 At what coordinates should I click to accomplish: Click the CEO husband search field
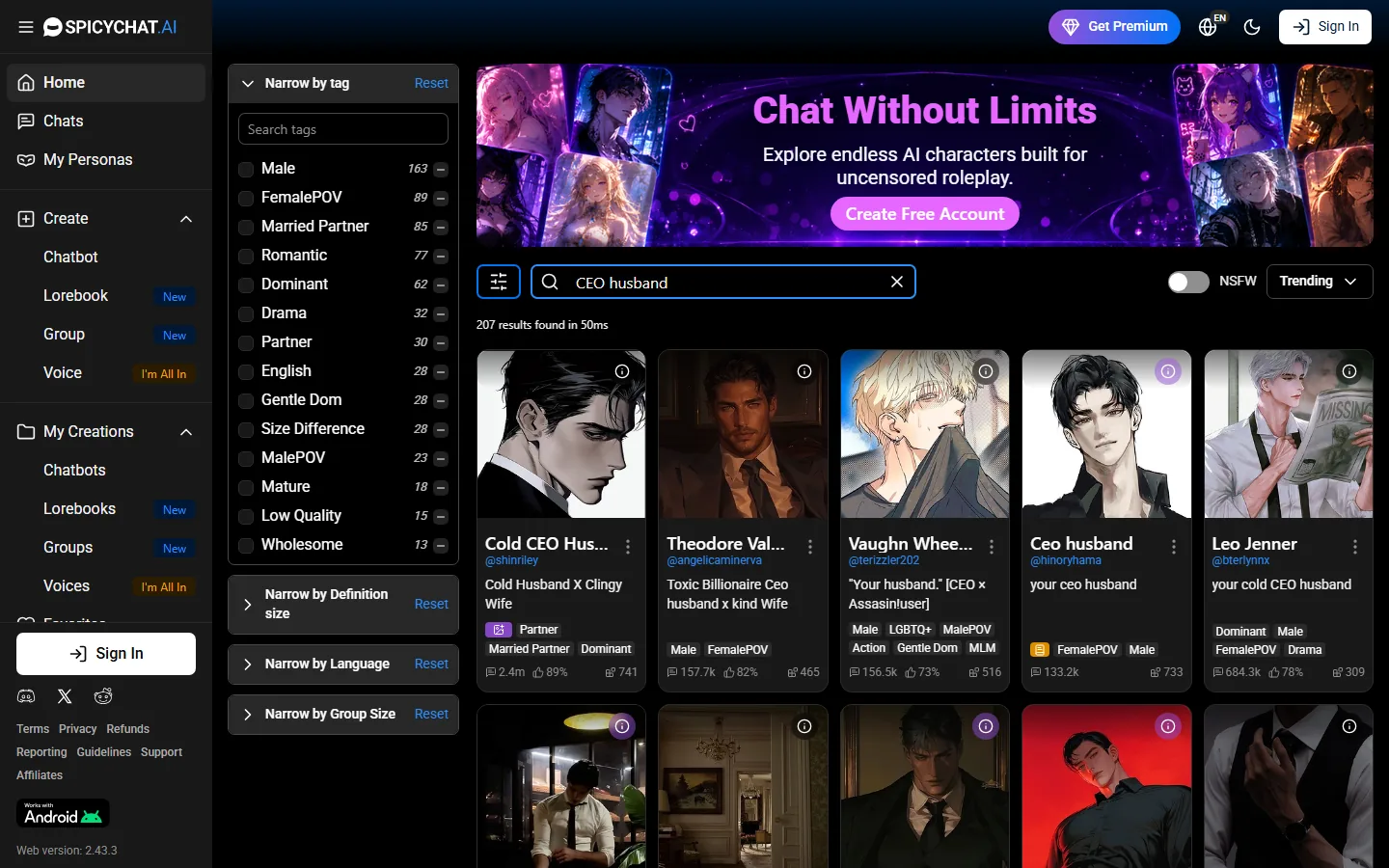pyautogui.click(x=723, y=282)
